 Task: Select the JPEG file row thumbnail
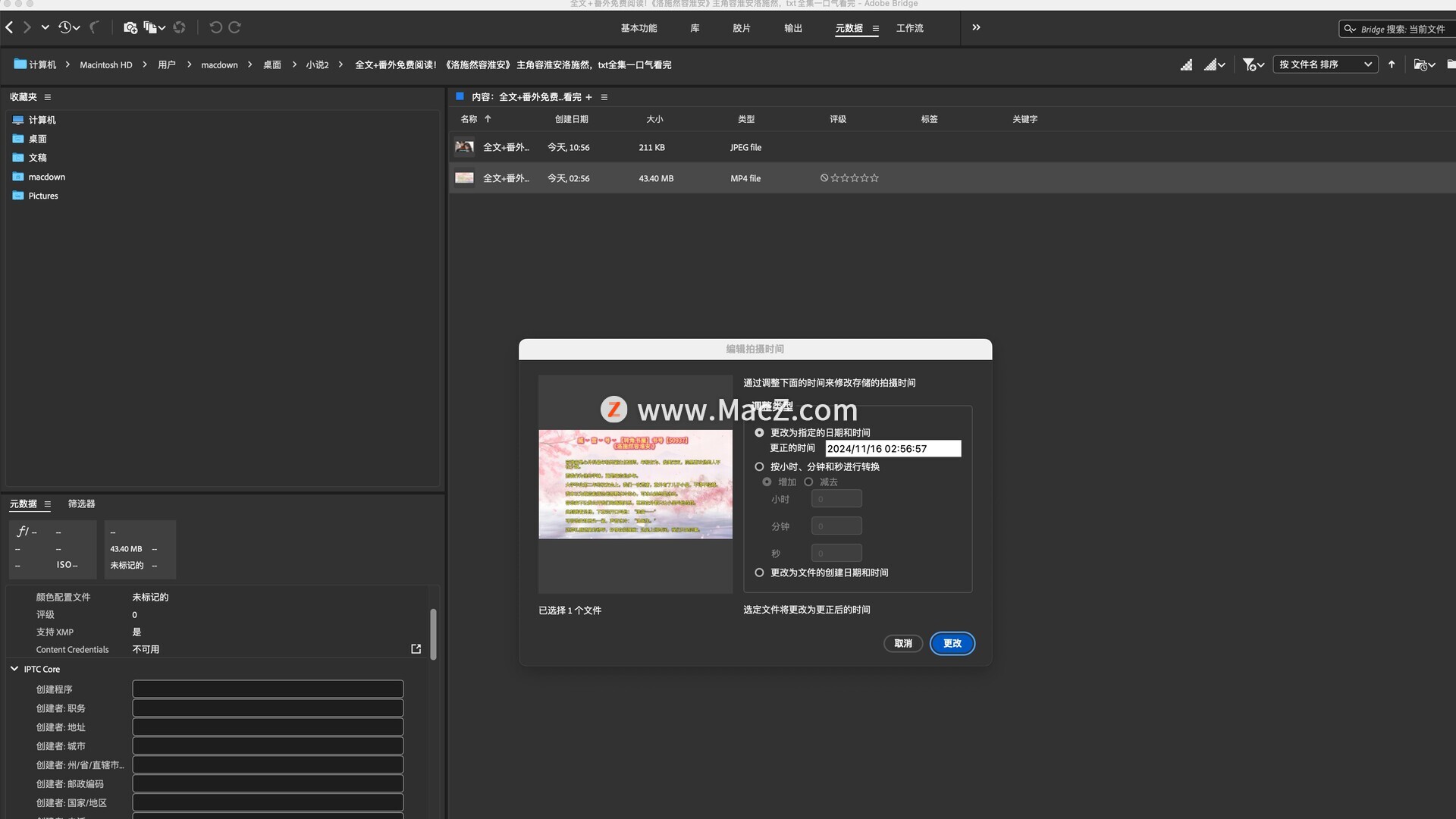(x=464, y=147)
